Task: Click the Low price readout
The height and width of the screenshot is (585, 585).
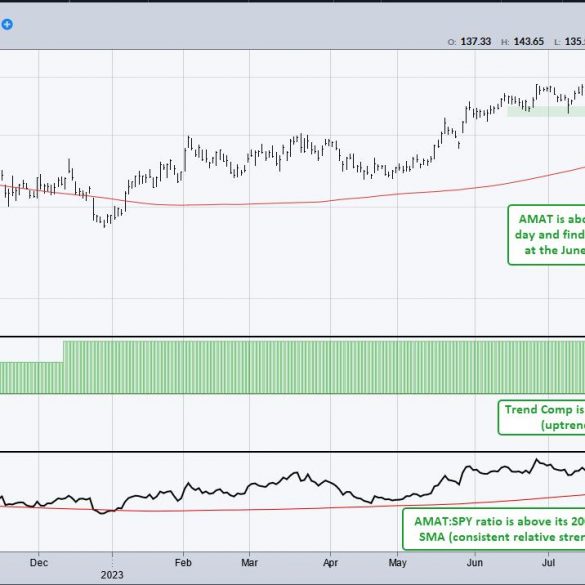Action: (x=570, y=41)
